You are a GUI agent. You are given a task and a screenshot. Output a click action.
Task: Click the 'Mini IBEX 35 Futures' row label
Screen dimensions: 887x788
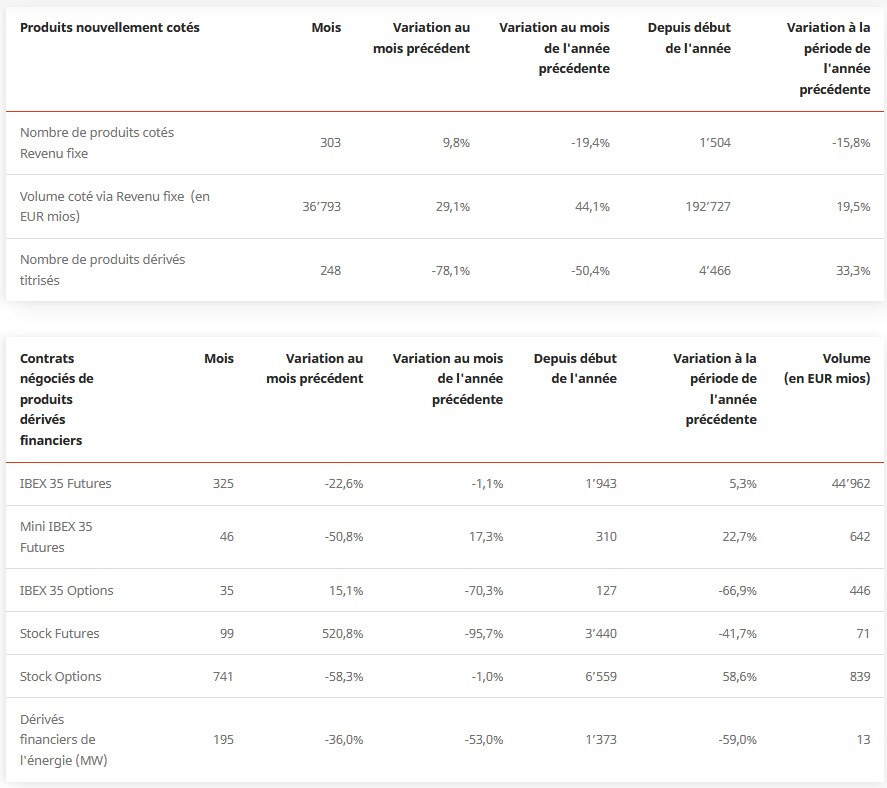coord(56,537)
